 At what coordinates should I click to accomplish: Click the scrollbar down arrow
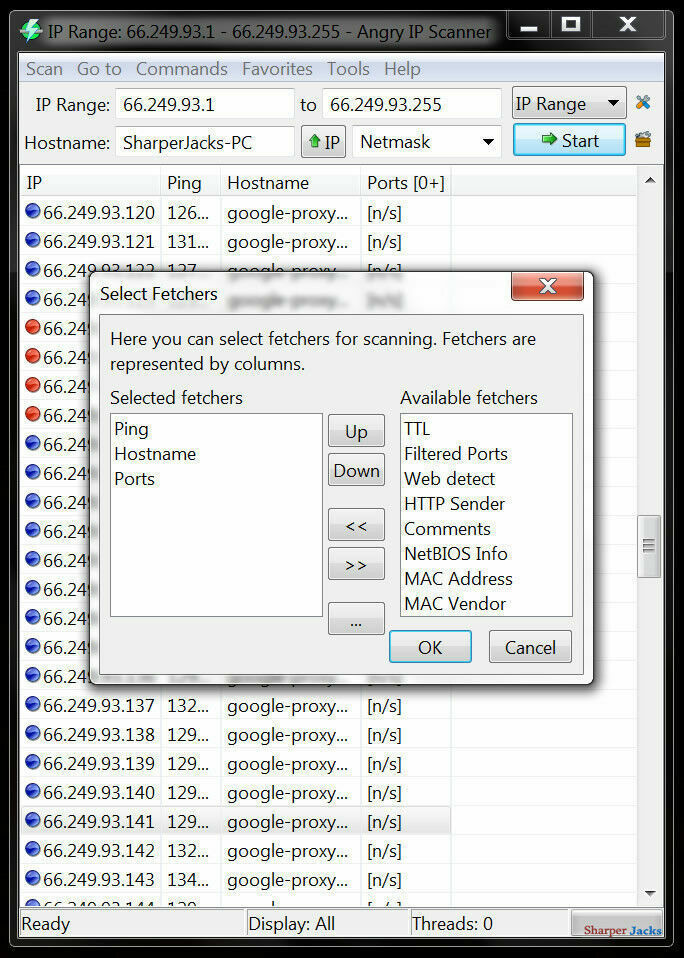click(x=650, y=894)
